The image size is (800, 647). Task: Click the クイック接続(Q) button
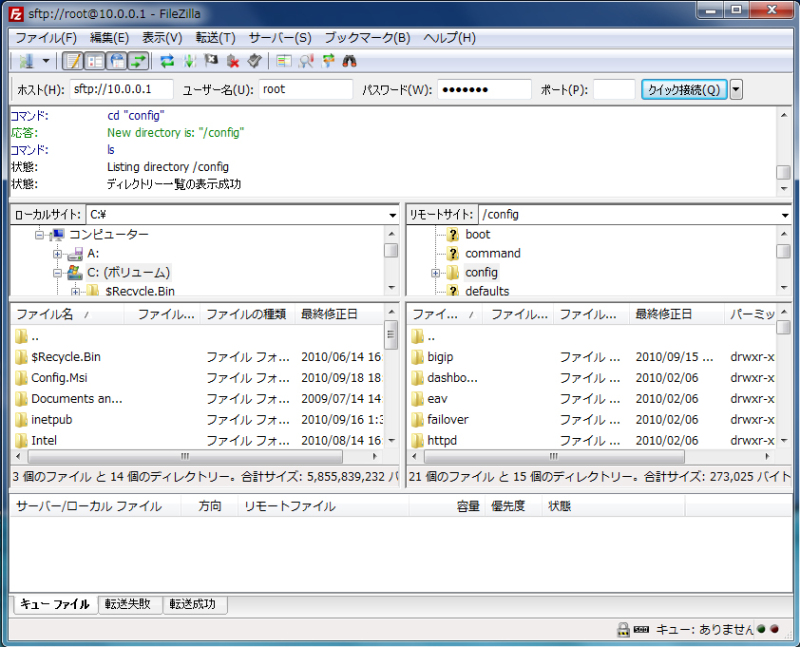coord(684,90)
